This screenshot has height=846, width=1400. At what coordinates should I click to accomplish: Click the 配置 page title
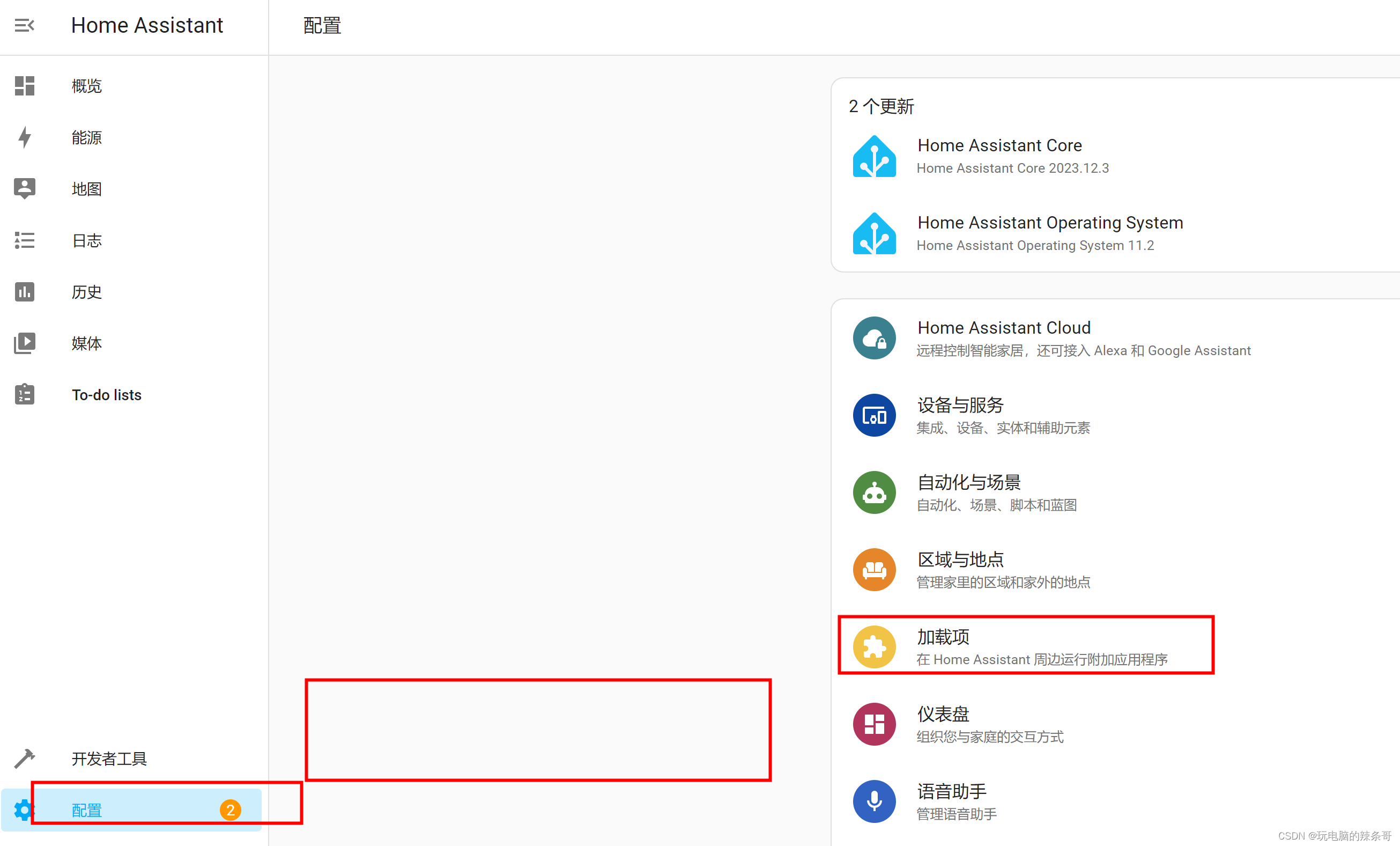322,26
